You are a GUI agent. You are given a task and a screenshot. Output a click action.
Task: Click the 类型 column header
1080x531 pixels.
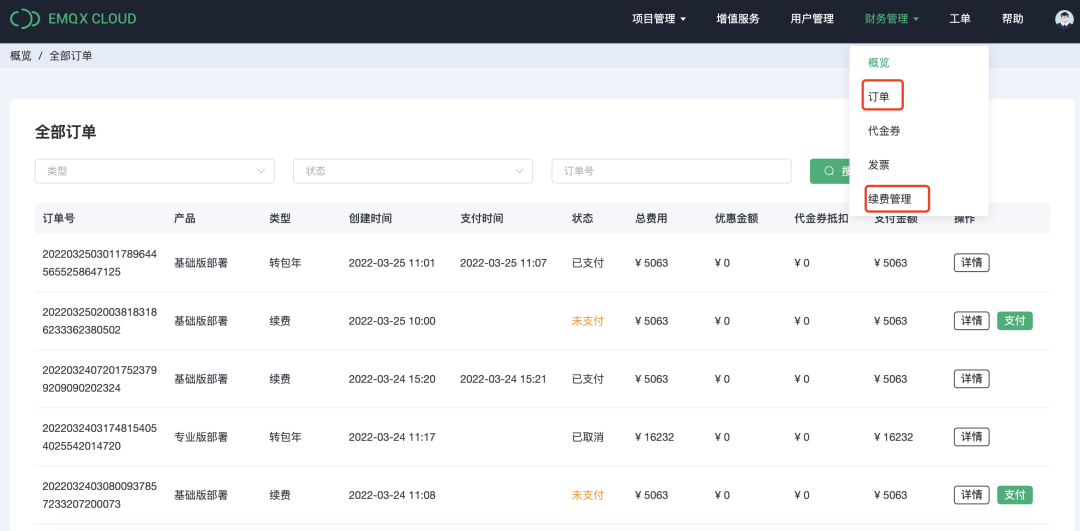pyautogui.click(x=280, y=218)
